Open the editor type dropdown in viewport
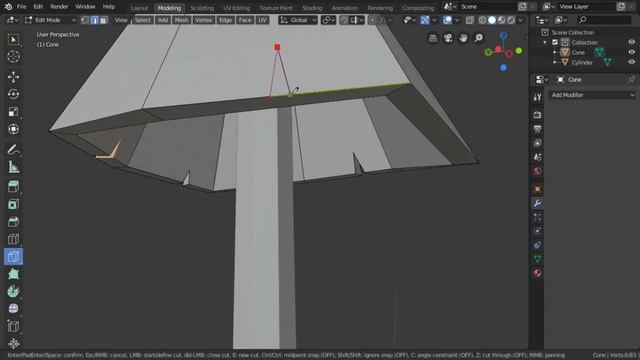 click(12, 20)
